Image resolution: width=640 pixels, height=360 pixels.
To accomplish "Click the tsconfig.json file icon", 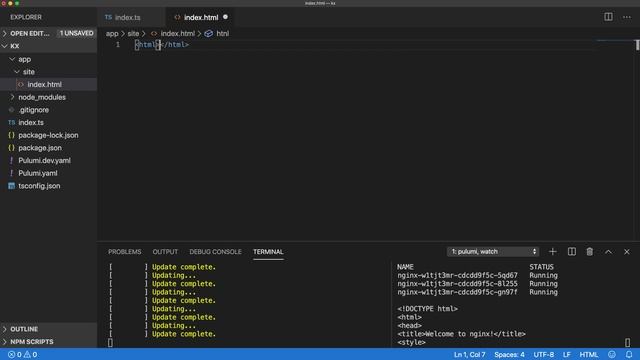I will point(11,186).
